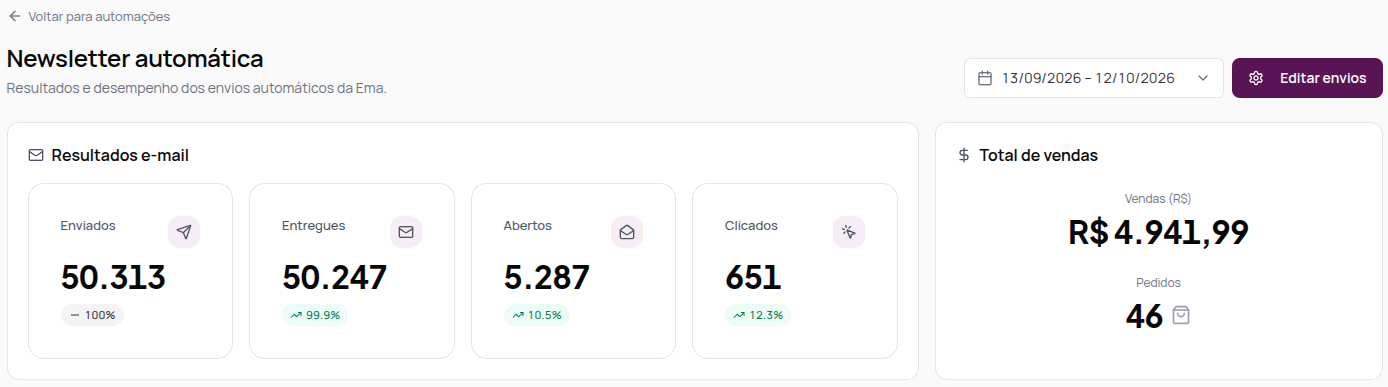Click the Editar envios button
1388x387 pixels.
coord(1307,78)
